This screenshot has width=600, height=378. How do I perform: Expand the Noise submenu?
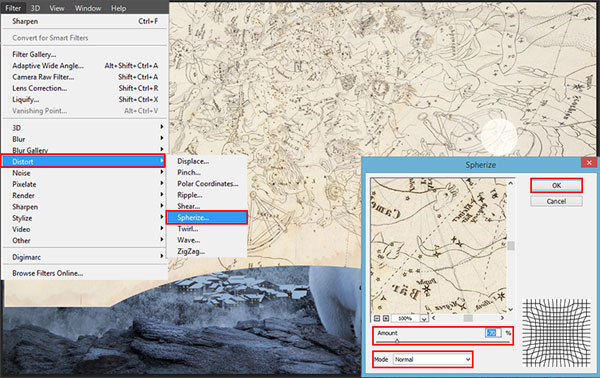pyautogui.click(x=85, y=173)
